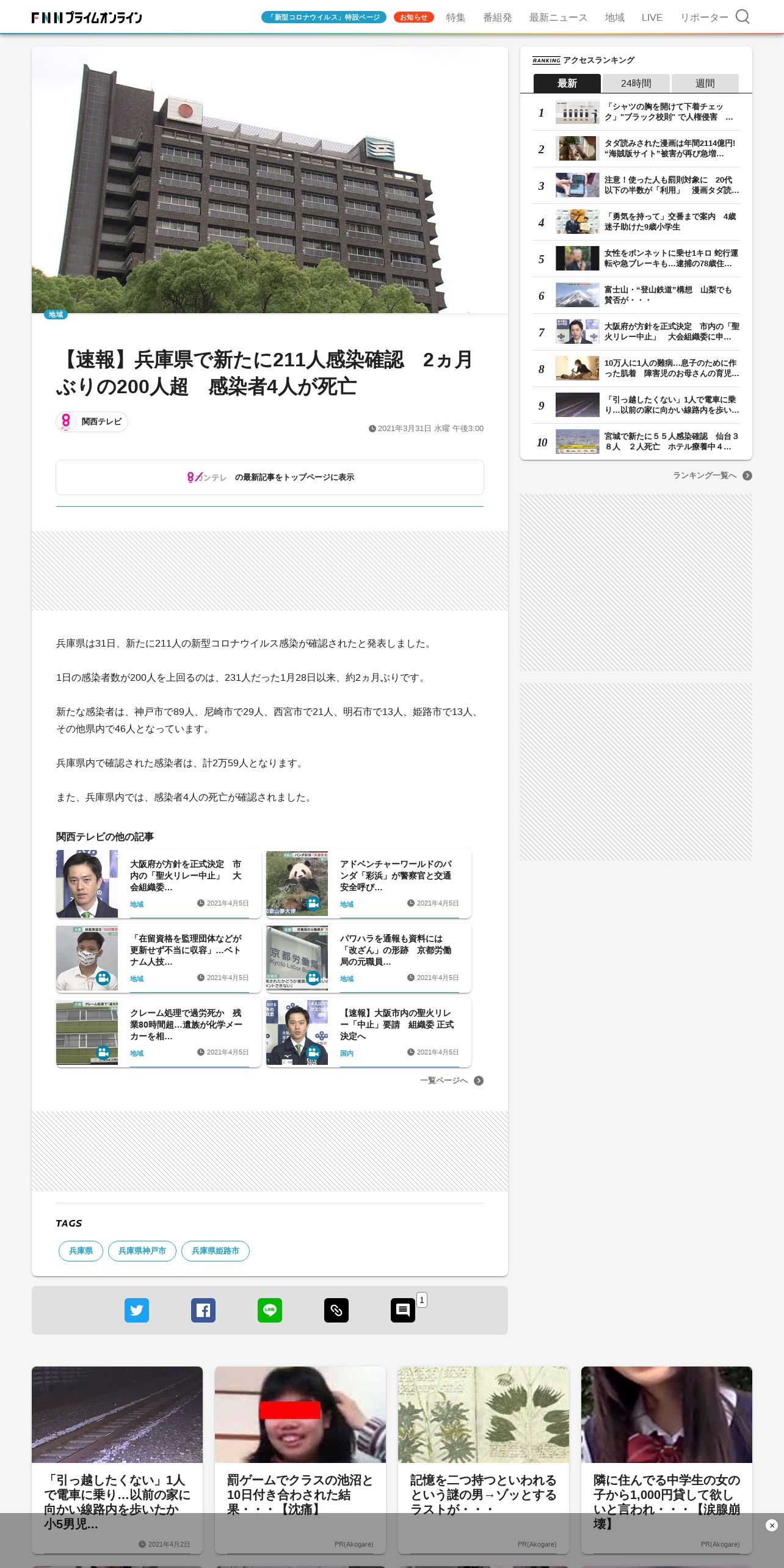Open 特集 in top navigation

coord(456,18)
